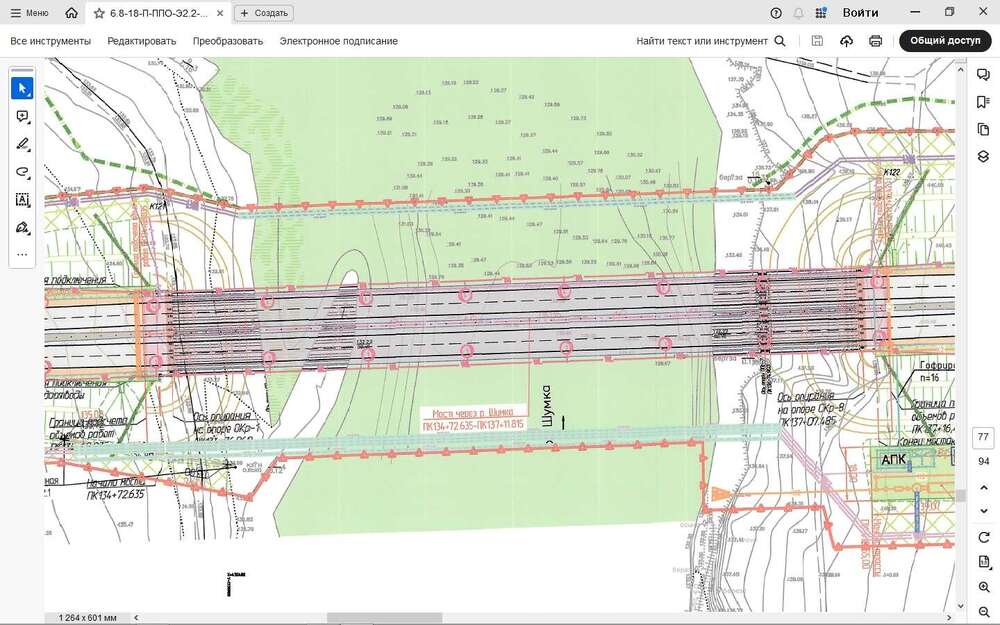The image size is (1000, 625).
Task: Open the Редактировать menu tab
Action: (x=142, y=41)
